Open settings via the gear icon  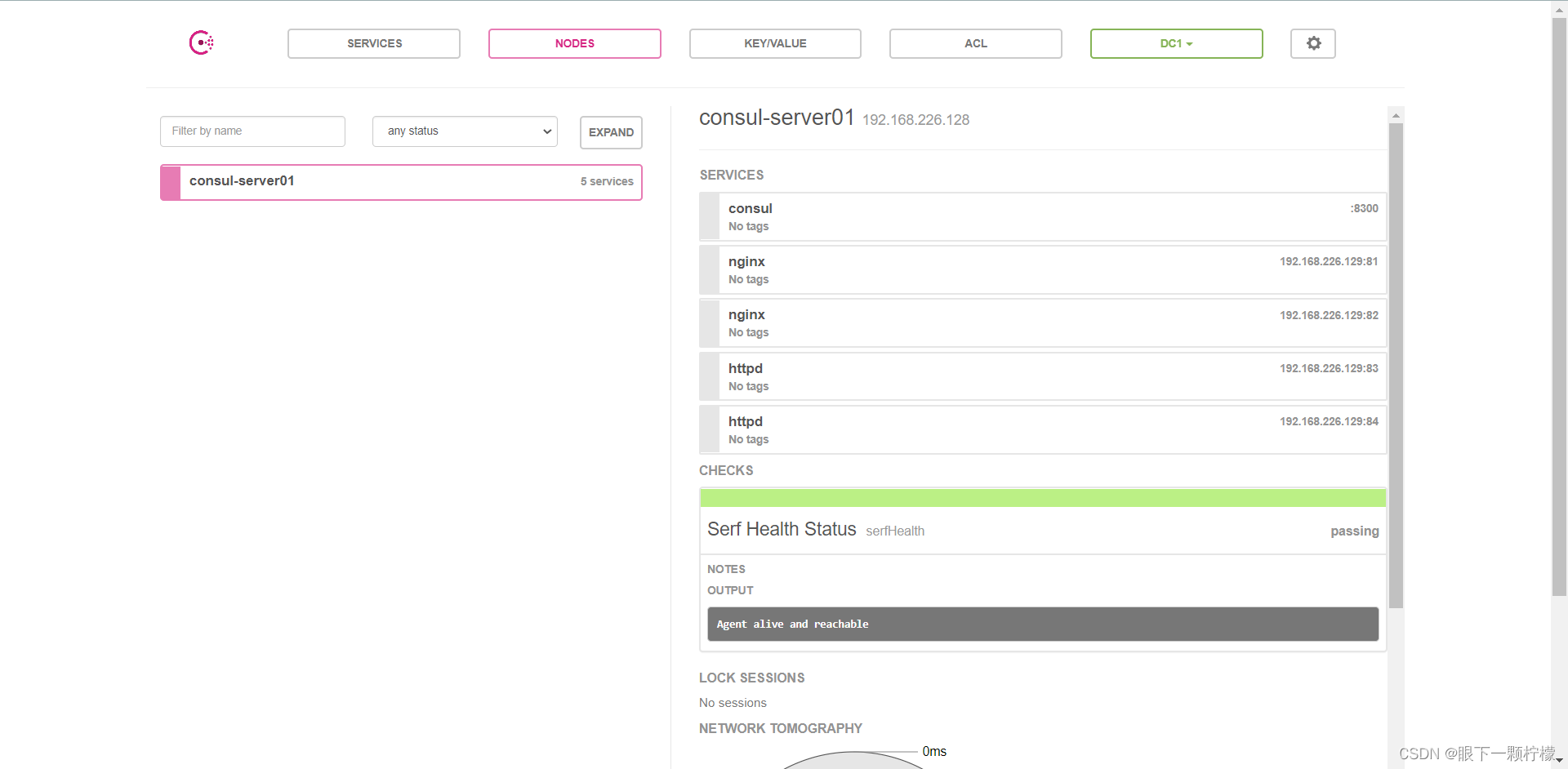pyautogui.click(x=1313, y=43)
